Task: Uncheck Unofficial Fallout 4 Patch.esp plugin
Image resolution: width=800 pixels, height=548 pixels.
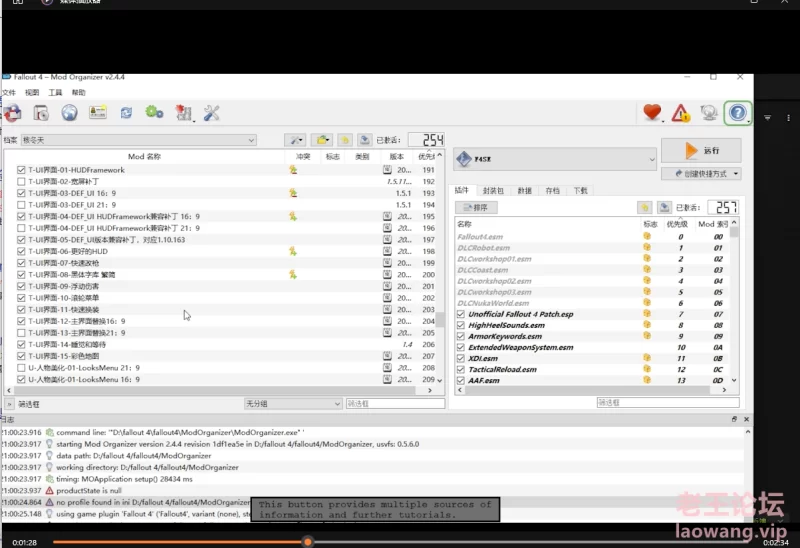Action: tap(461, 314)
